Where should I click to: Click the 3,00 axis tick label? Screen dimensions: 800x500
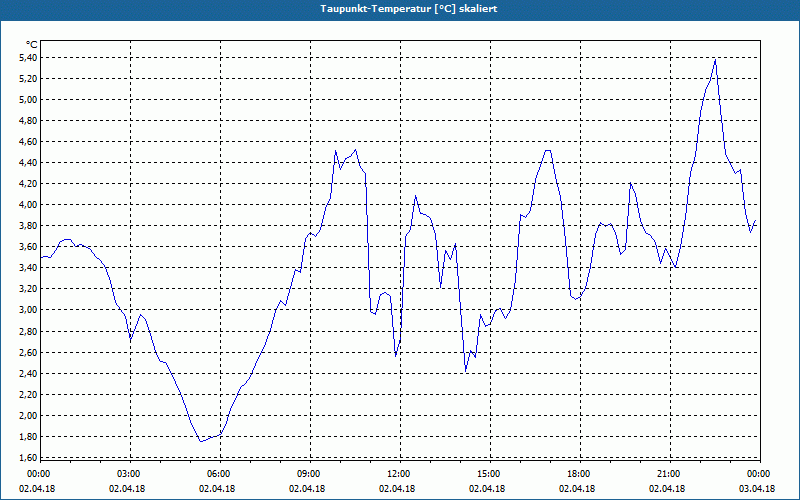29,310
